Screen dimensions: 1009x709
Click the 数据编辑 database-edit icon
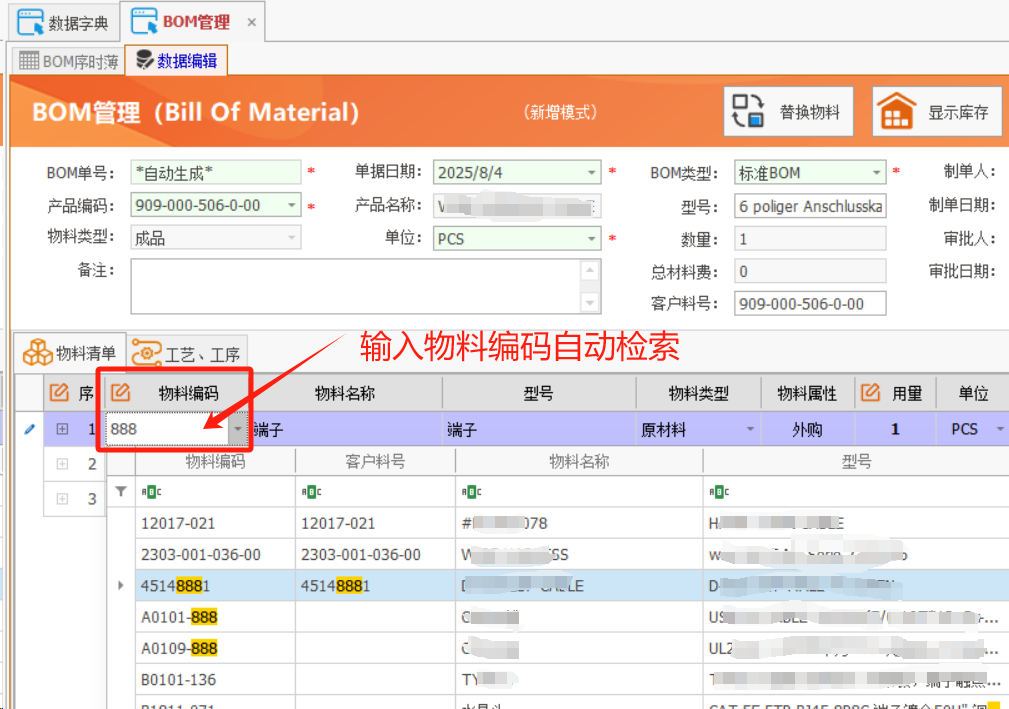pos(145,60)
